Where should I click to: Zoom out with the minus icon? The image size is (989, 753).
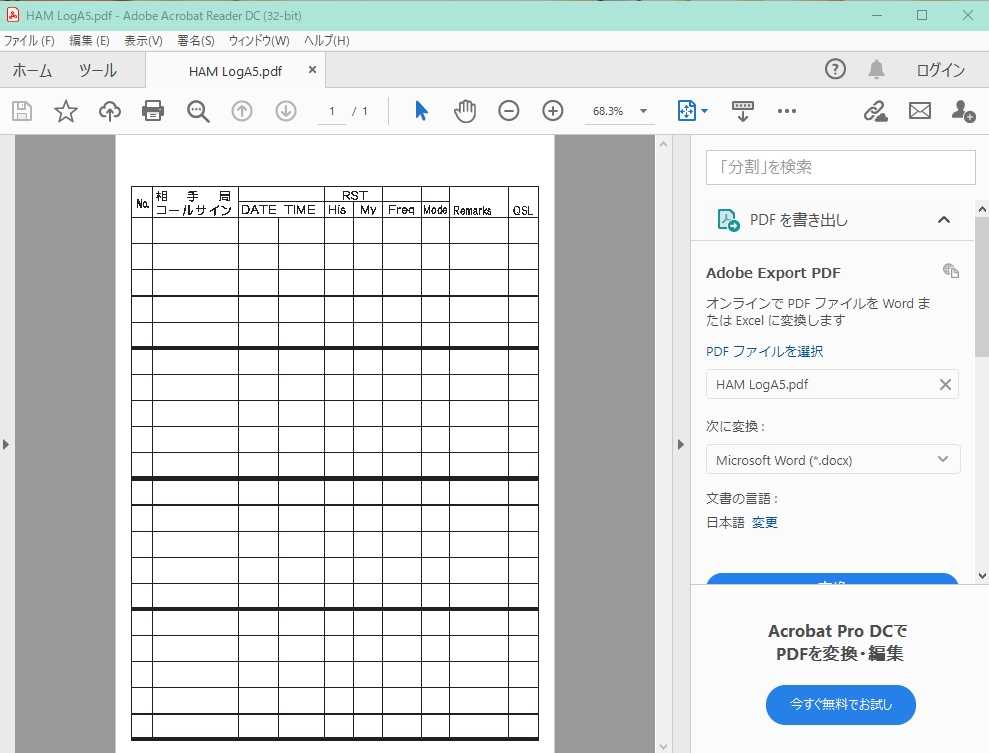[509, 111]
